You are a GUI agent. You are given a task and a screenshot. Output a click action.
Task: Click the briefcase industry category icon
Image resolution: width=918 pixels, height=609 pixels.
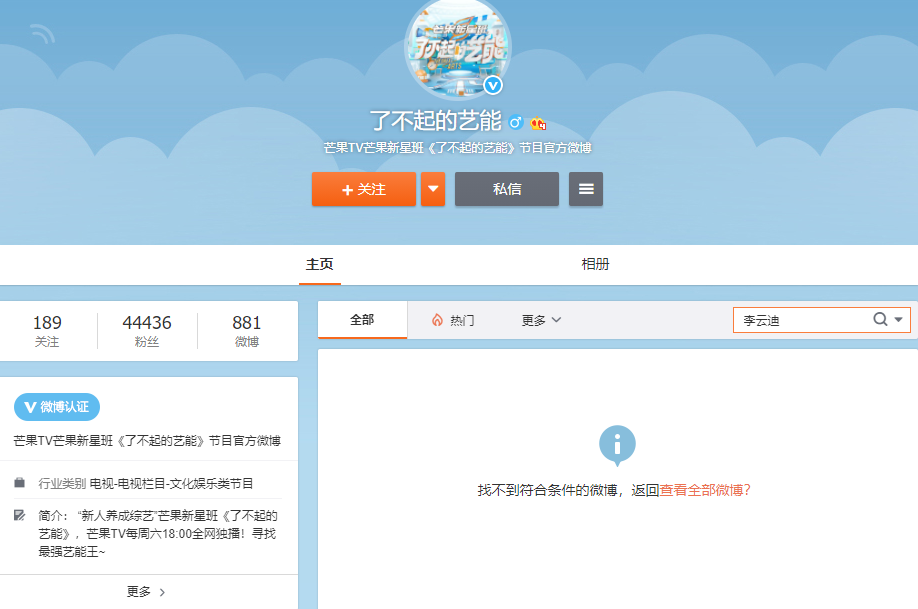point(19,483)
